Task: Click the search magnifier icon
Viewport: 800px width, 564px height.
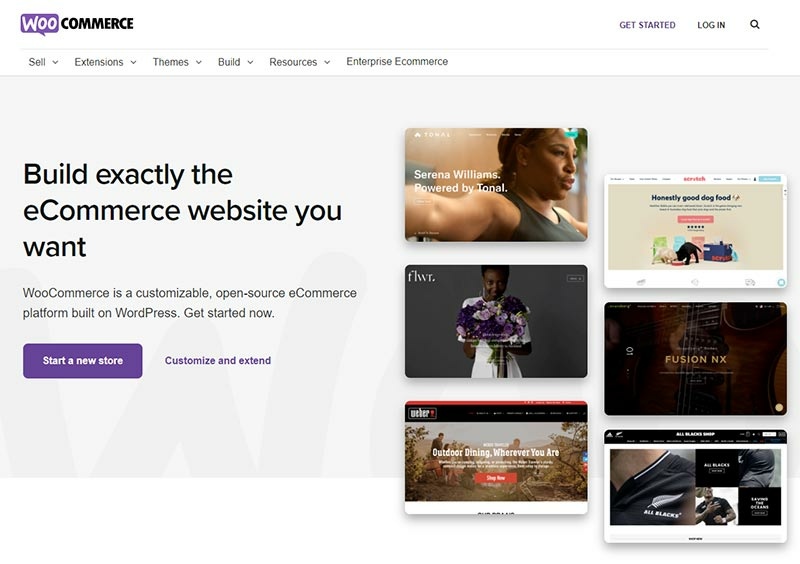Action: tap(755, 24)
